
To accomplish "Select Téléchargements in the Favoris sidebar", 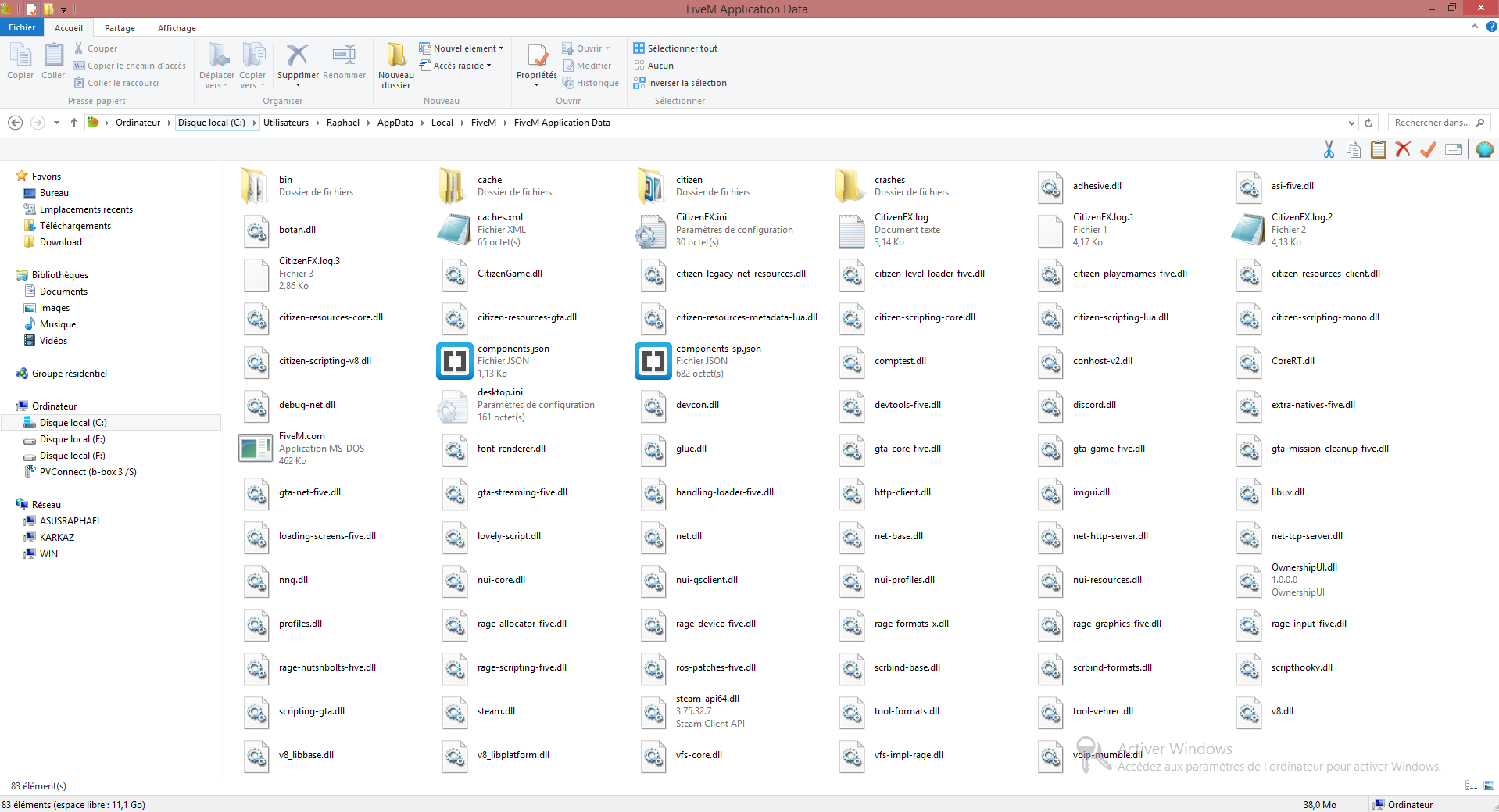I will point(75,226).
